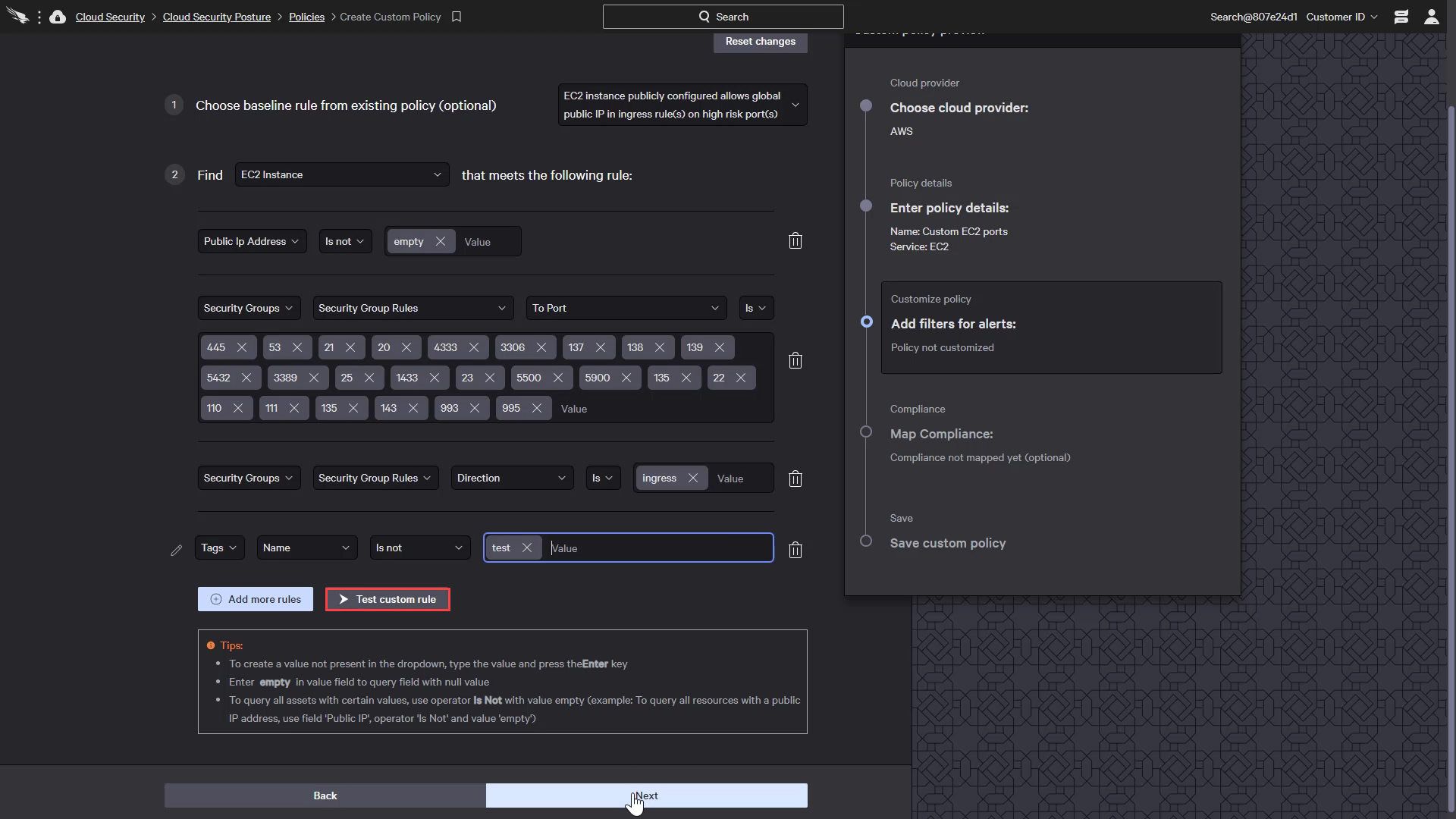Delete the Direction ingress rule
This screenshot has width=1456, height=819.
pyautogui.click(x=795, y=479)
